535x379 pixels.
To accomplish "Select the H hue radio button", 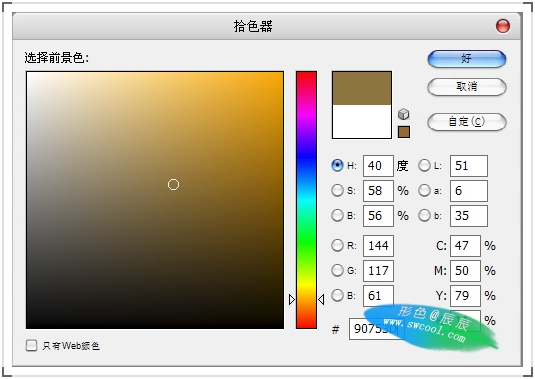I will click(x=337, y=165).
